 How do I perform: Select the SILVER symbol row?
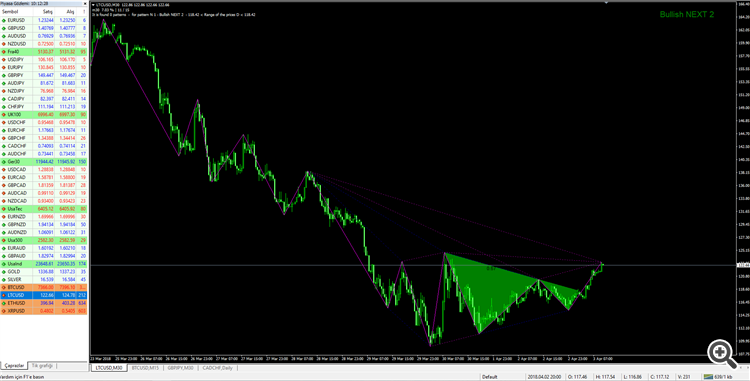[x=44, y=279]
